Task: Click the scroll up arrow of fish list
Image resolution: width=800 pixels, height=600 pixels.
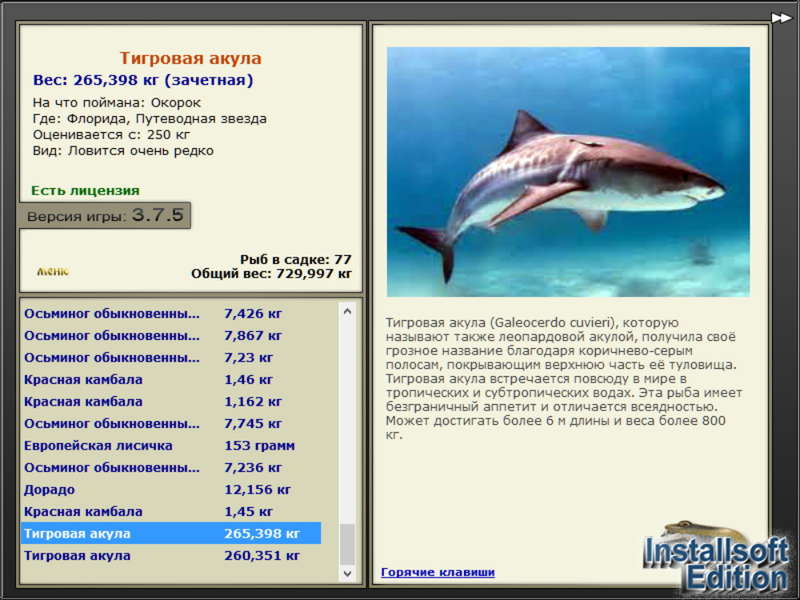Action: [x=347, y=311]
